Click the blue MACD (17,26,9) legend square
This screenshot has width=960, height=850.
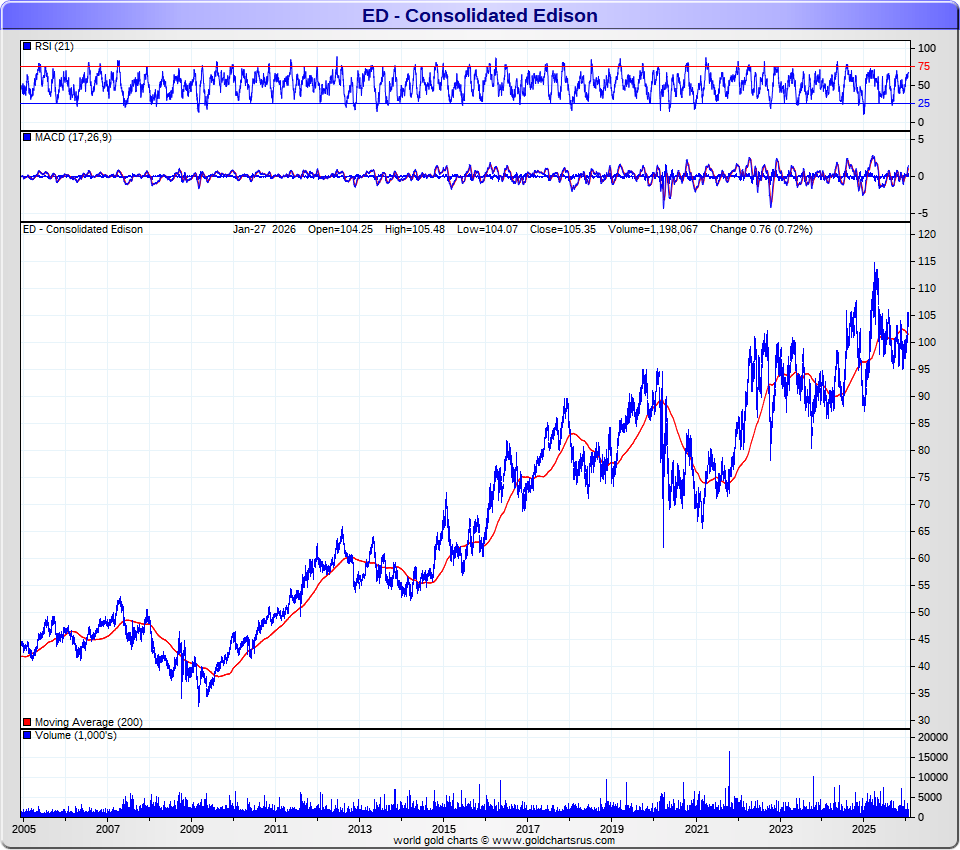click(27, 137)
